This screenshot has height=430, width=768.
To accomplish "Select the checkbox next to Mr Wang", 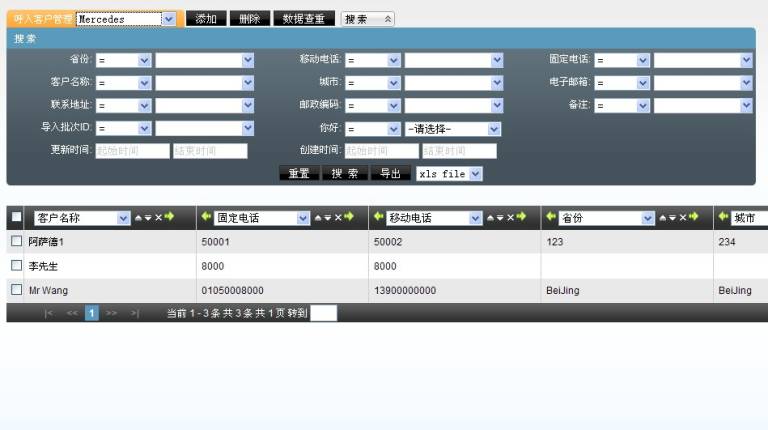I will click(x=16, y=290).
